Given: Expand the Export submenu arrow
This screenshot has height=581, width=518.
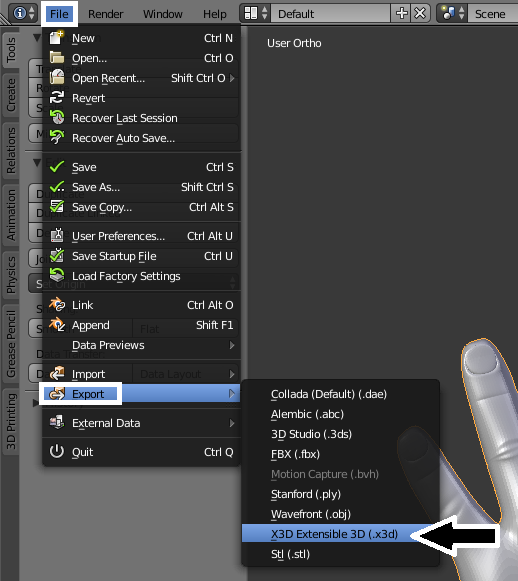Looking at the screenshot, I should click(232, 394).
